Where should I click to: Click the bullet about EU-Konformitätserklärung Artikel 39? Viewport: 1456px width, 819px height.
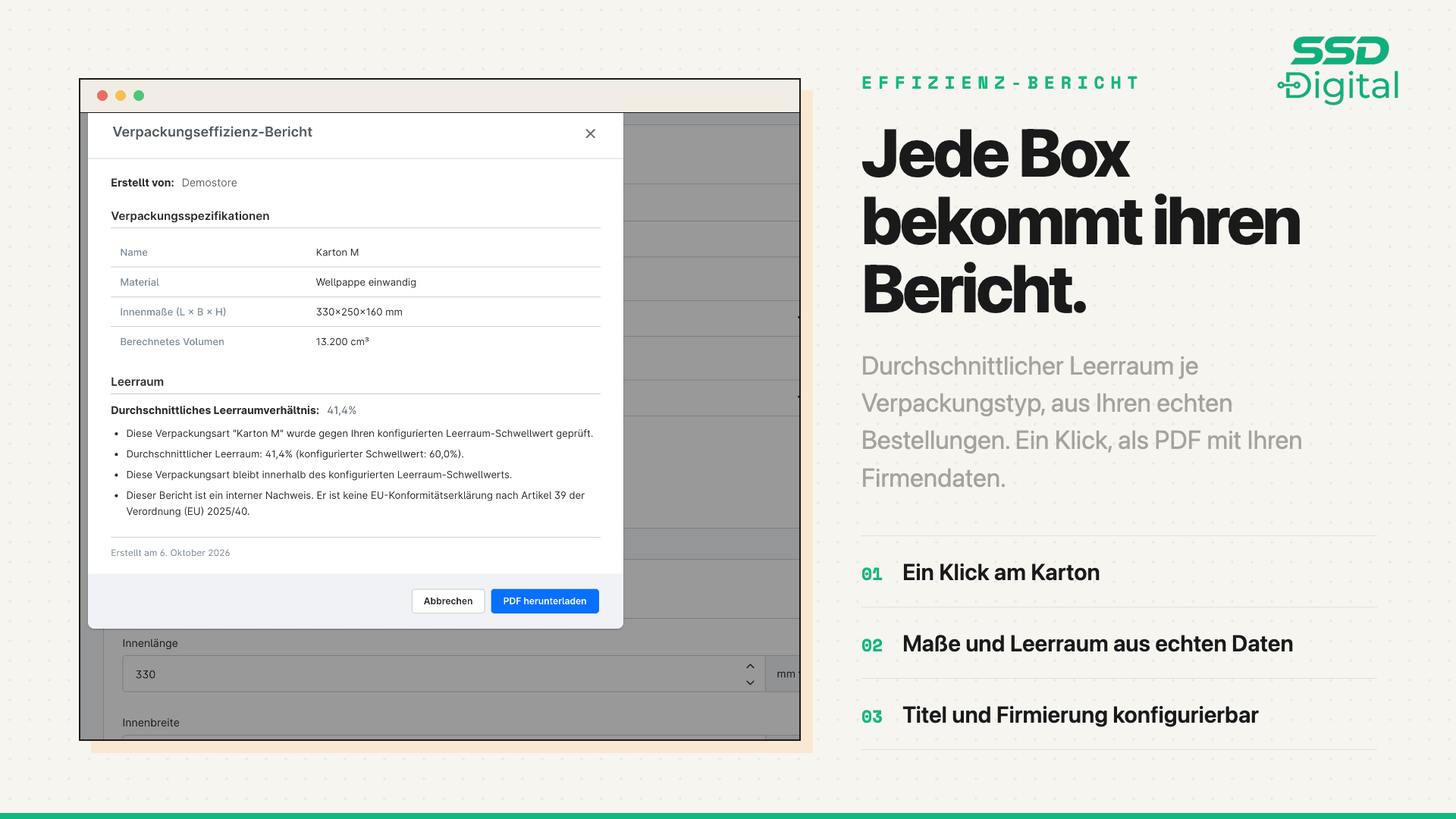pos(355,504)
